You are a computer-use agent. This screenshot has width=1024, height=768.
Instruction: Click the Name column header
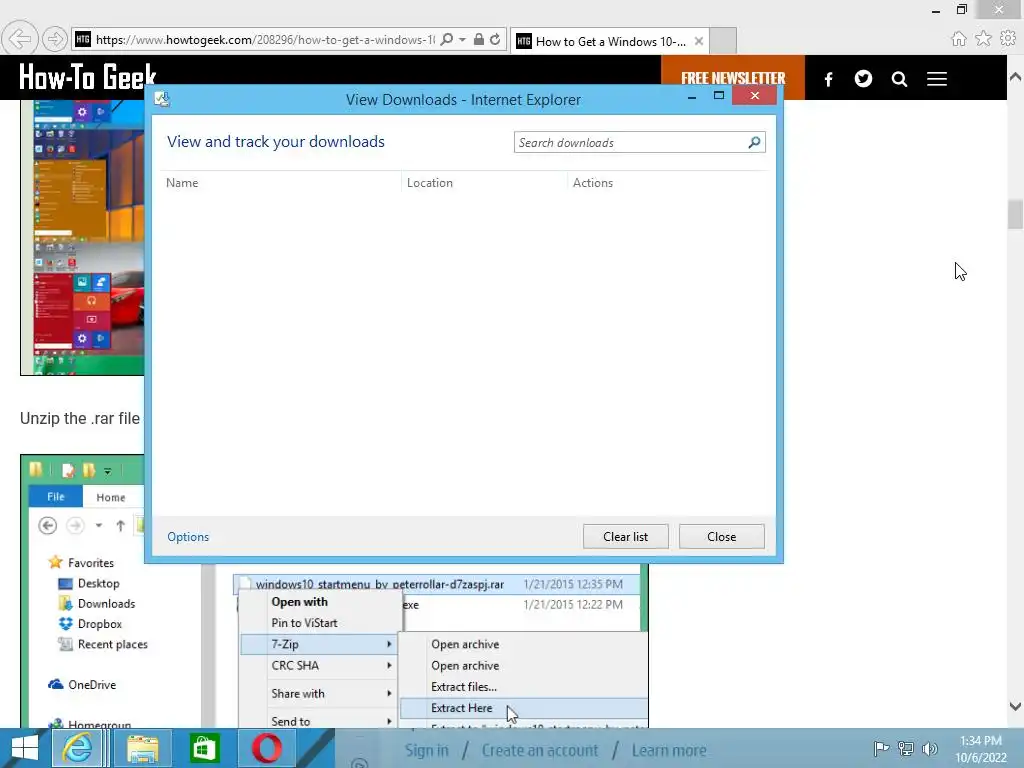click(x=182, y=183)
